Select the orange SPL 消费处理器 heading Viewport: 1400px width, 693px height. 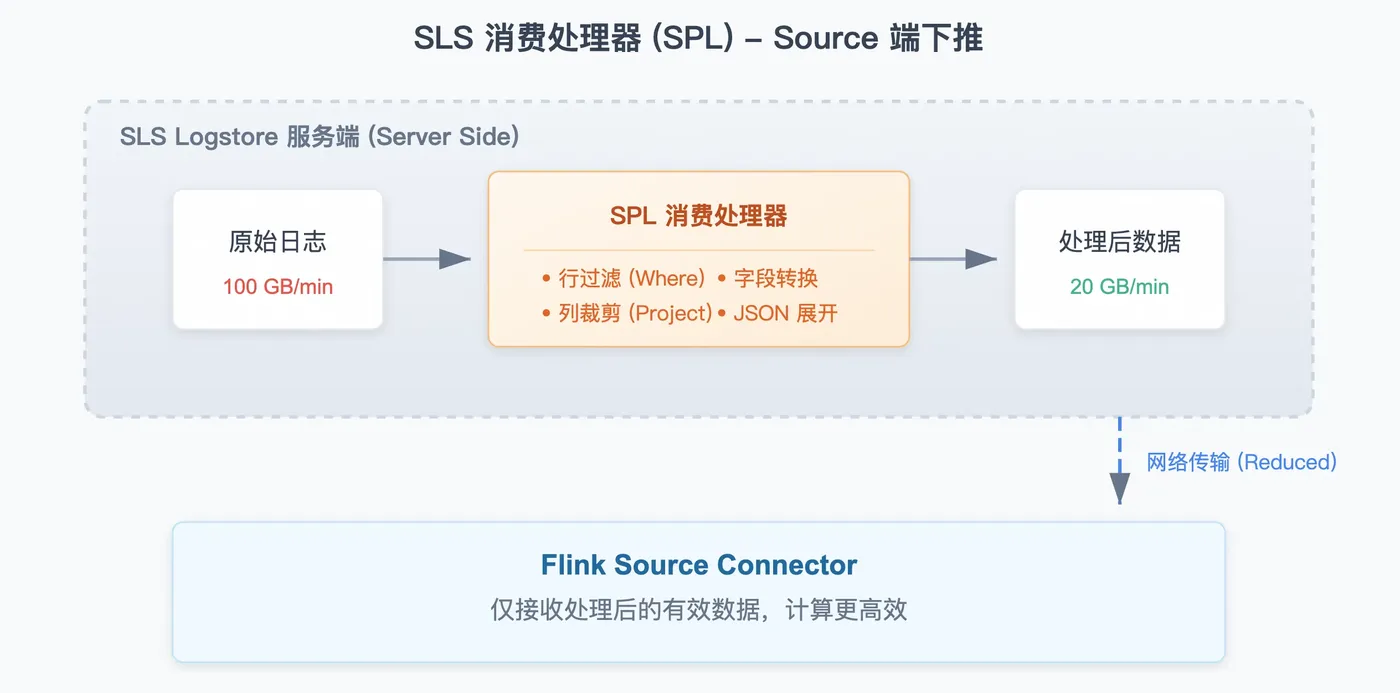698,216
